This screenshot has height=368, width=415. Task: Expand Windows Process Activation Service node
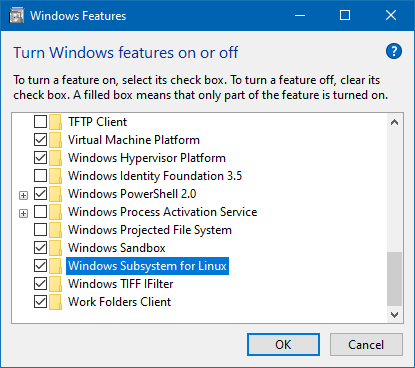click(23, 213)
